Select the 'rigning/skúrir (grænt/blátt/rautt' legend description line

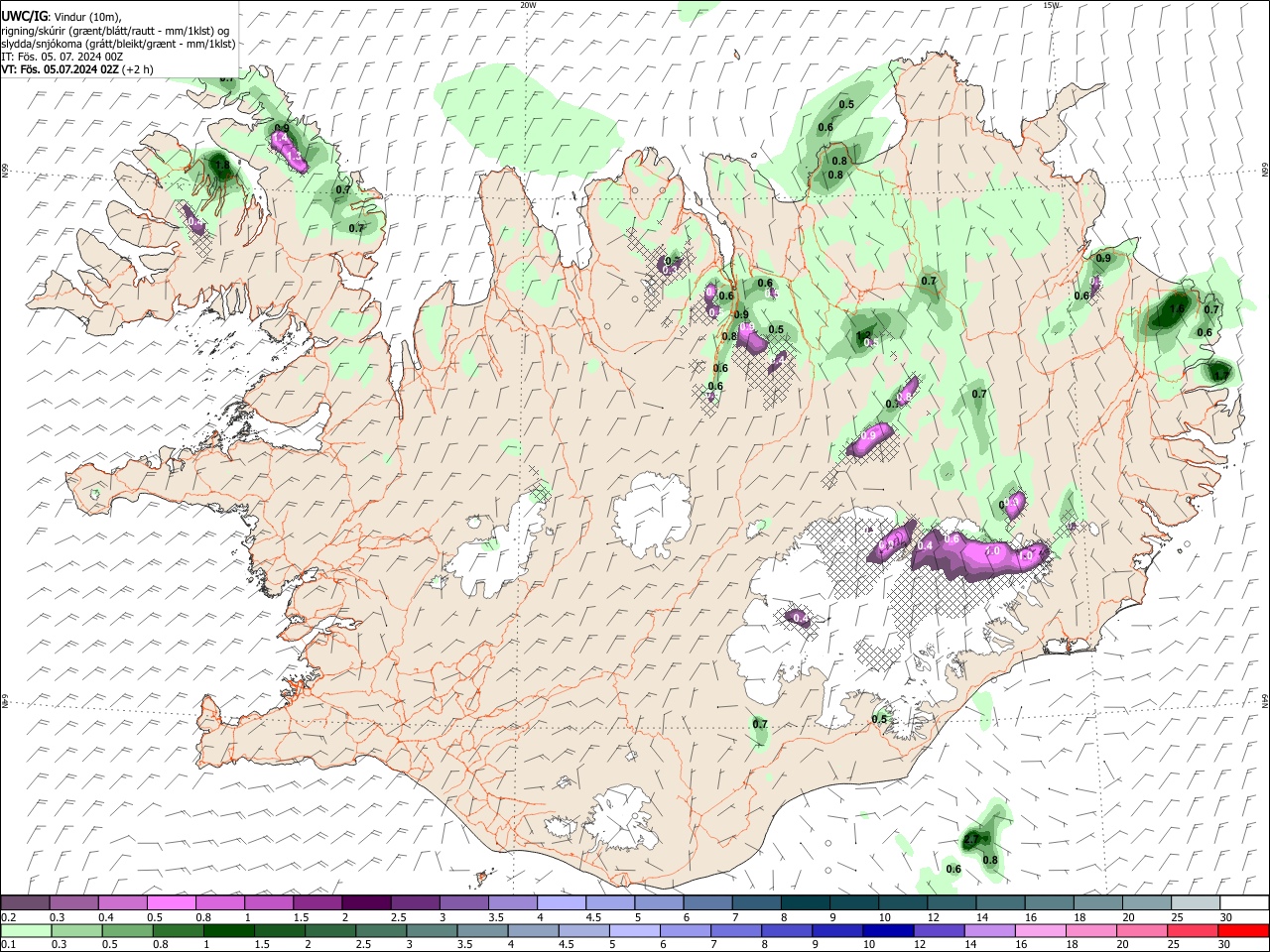[x=115, y=30]
